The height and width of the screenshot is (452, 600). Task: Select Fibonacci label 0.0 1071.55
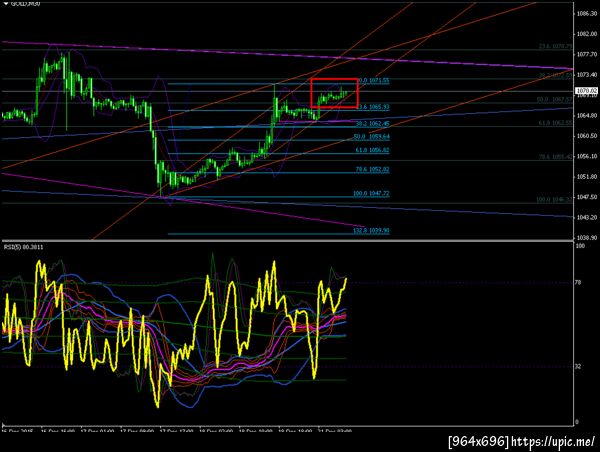(374, 80)
